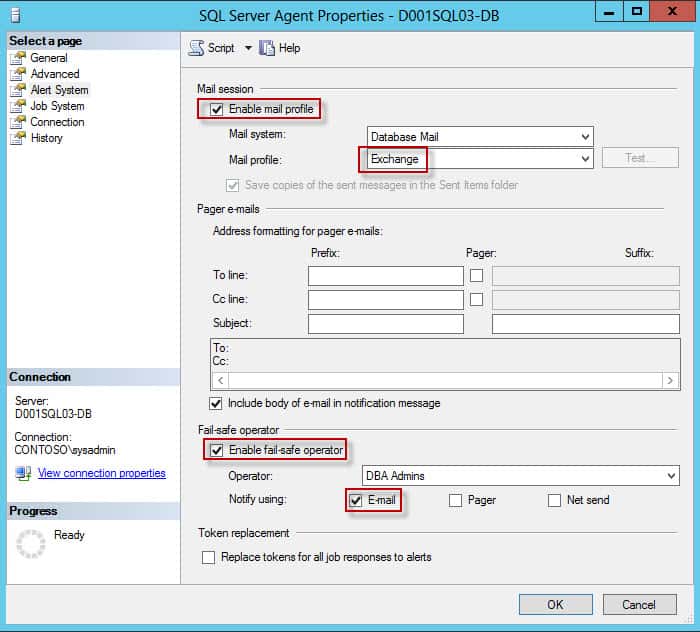This screenshot has width=700, height=632.
Task: Check the Net send notify checkbox
Action: [x=554, y=500]
